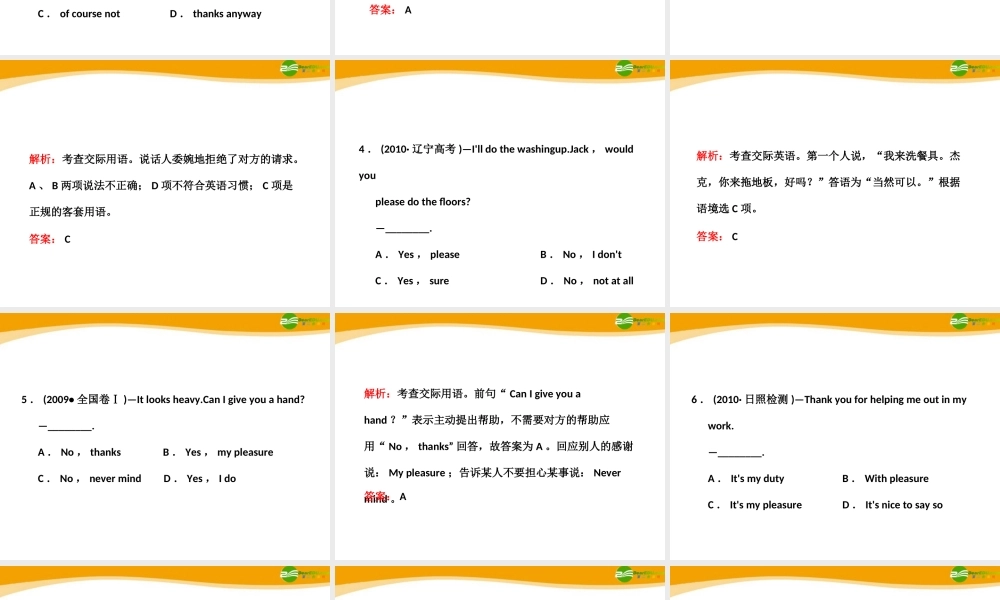Viewport: 1000px width, 600px height.
Task: Click '答案：C' below '语境选C项。'
Action: pyautogui.click(x=717, y=237)
